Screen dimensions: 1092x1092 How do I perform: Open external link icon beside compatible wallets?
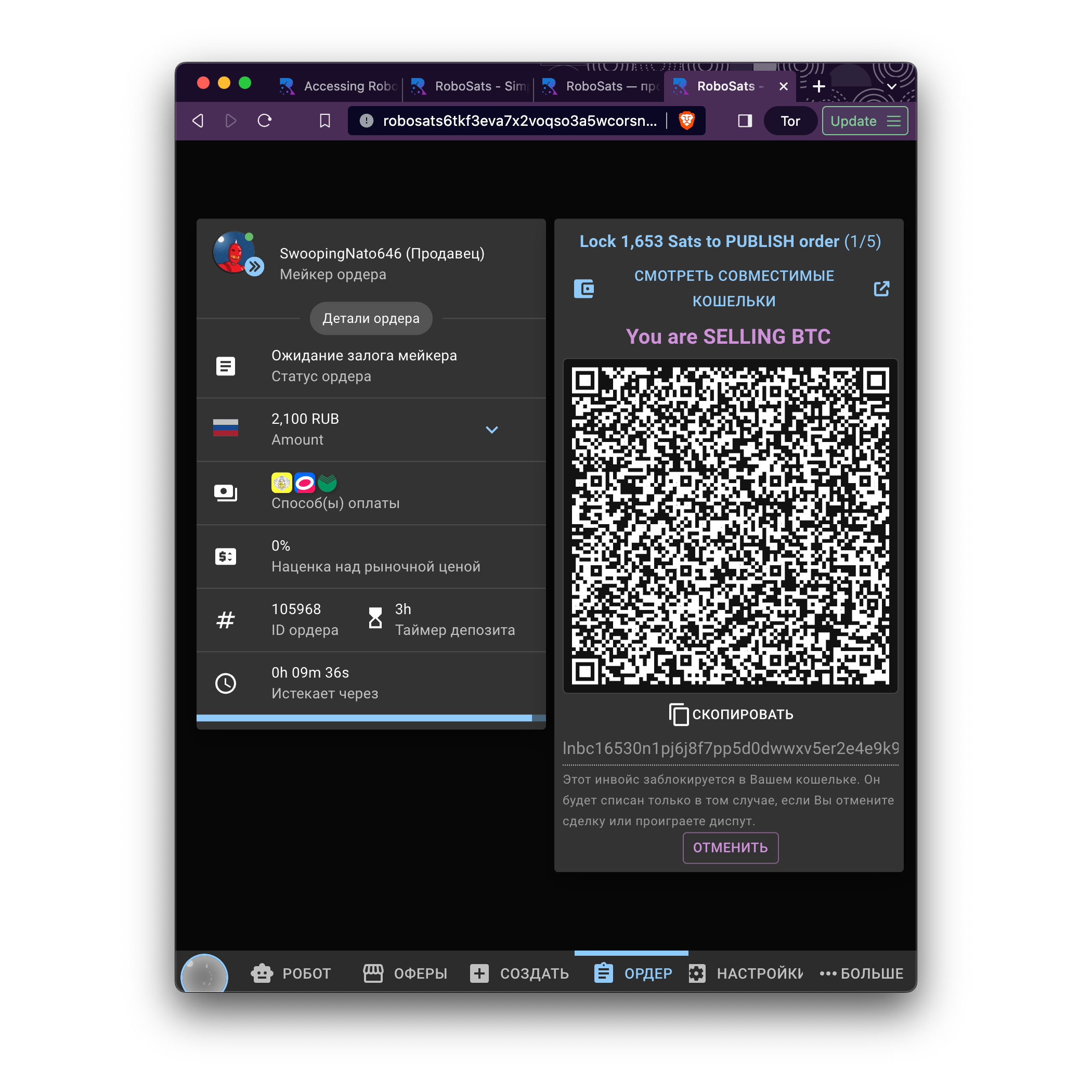click(881, 289)
